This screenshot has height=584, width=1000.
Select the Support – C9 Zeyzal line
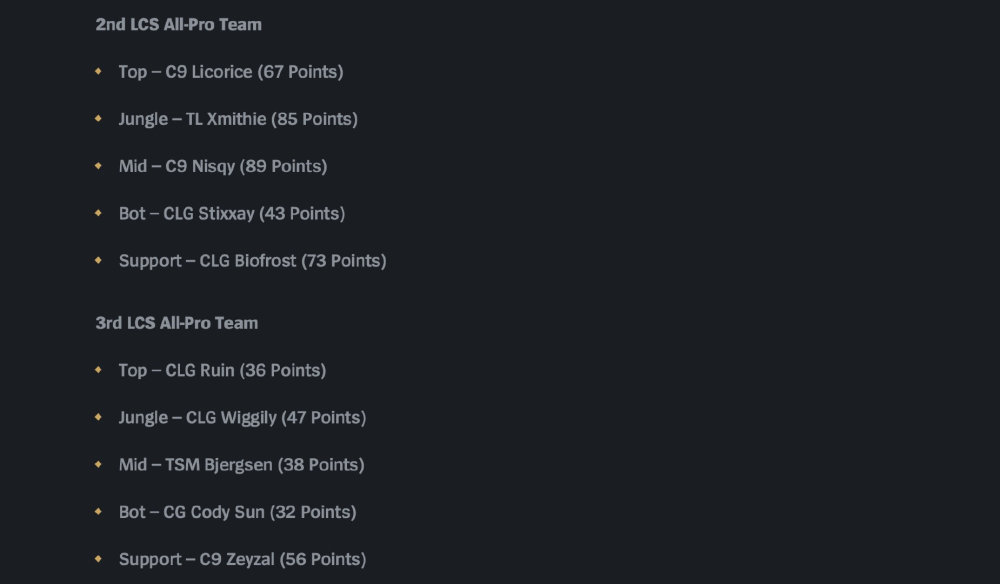tap(242, 559)
